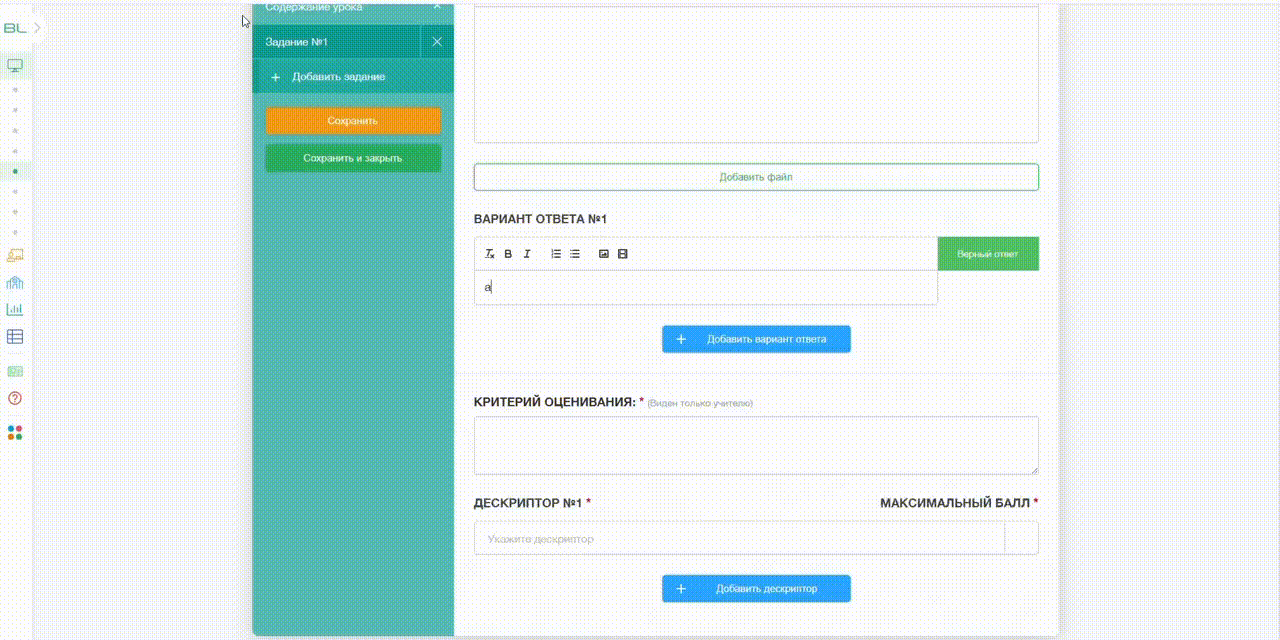Image resolution: width=1280 pixels, height=640 pixels.
Task: Click the ВАРИАНТ ОТВЕТА №1 heading
Action: tap(540, 219)
